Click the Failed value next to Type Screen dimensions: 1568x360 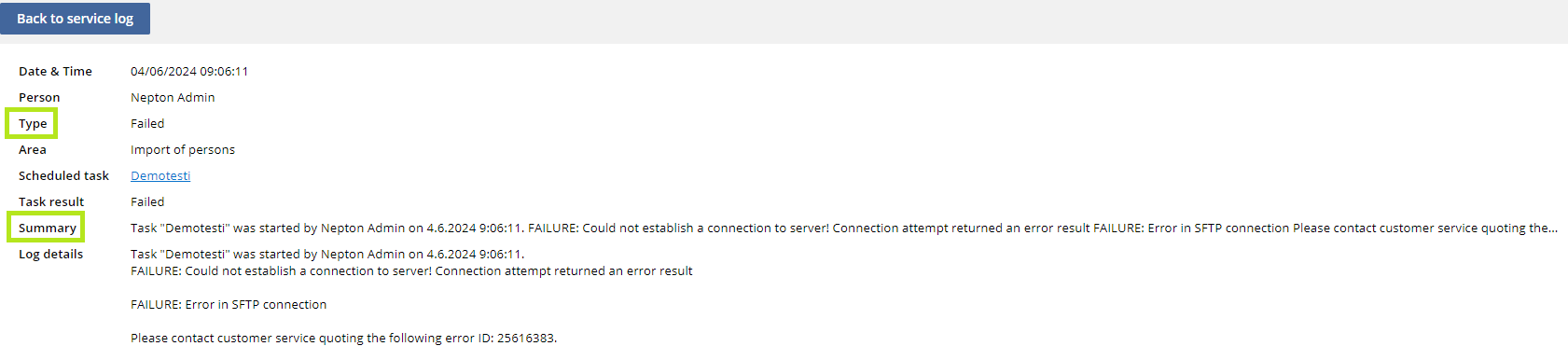[147, 123]
